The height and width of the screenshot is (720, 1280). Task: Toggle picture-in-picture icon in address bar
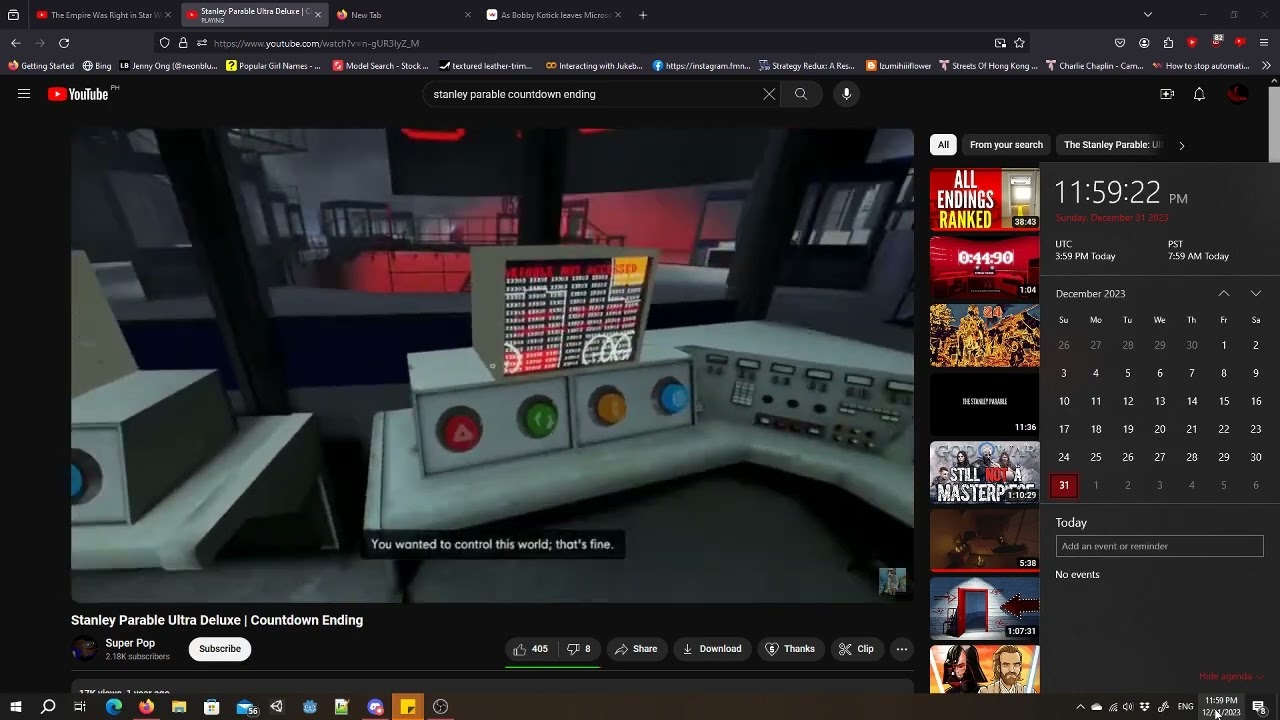(1000, 43)
